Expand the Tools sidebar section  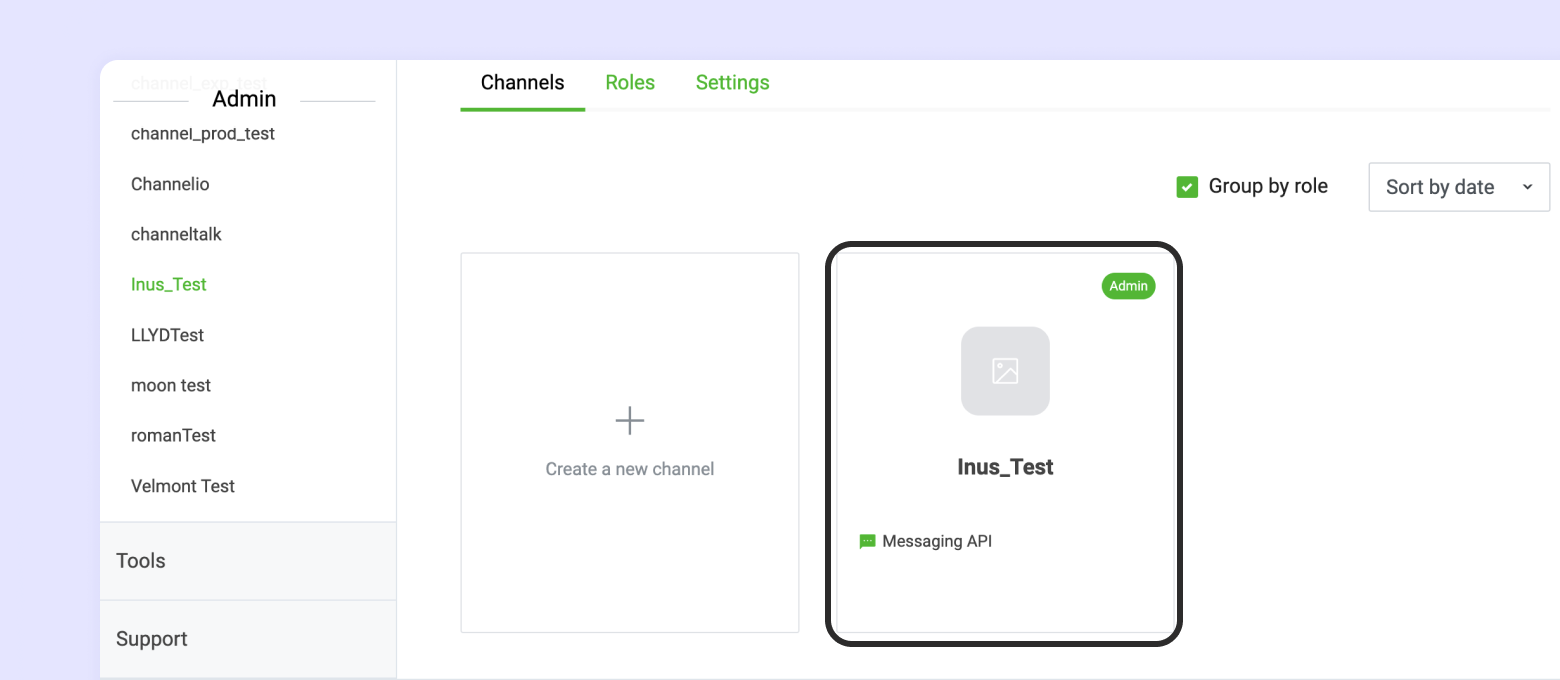[141, 561]
